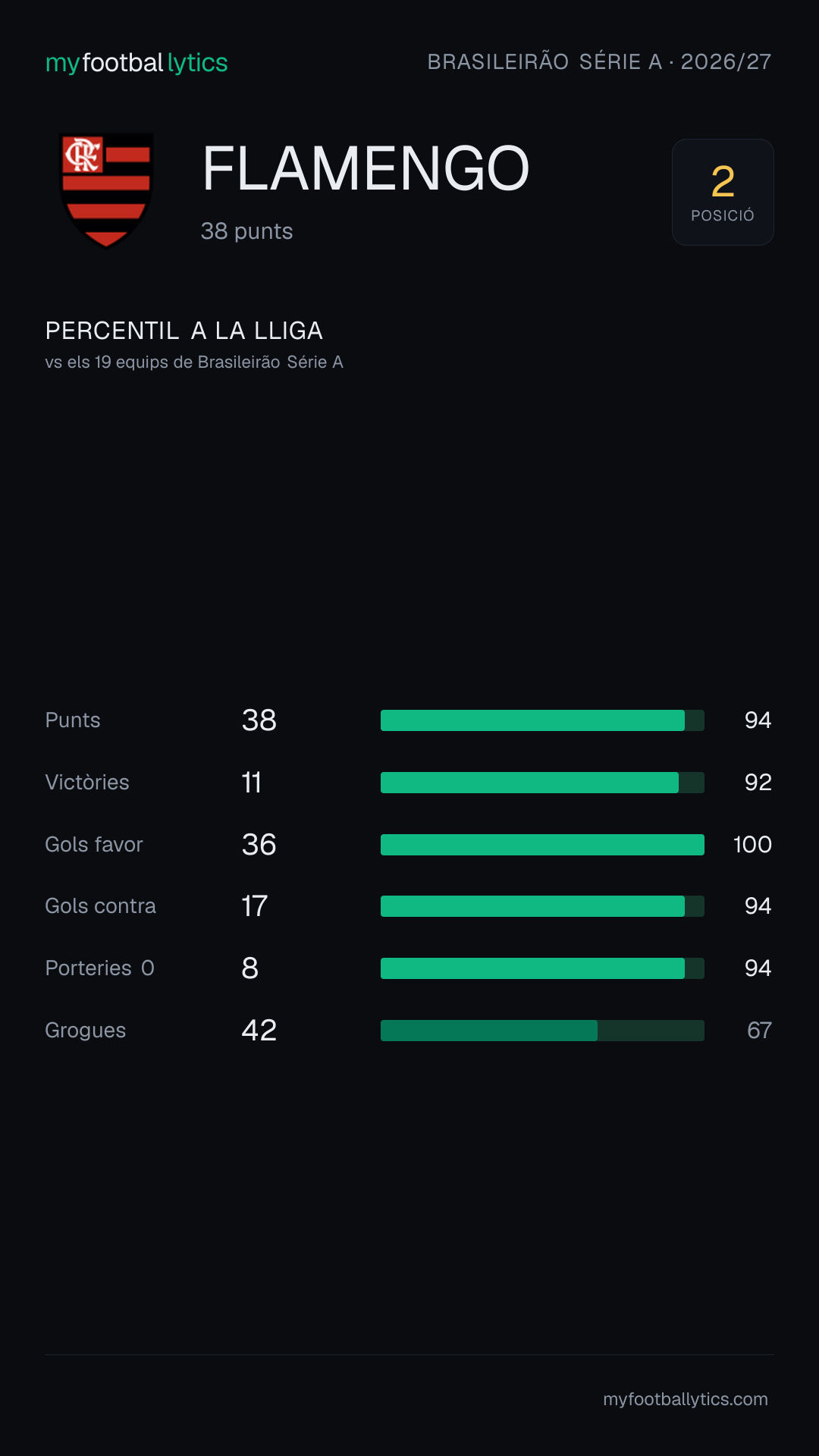Screen dimensions: 819x1456
Task: Click the Punts percentile bar
Action: point(542,720)
